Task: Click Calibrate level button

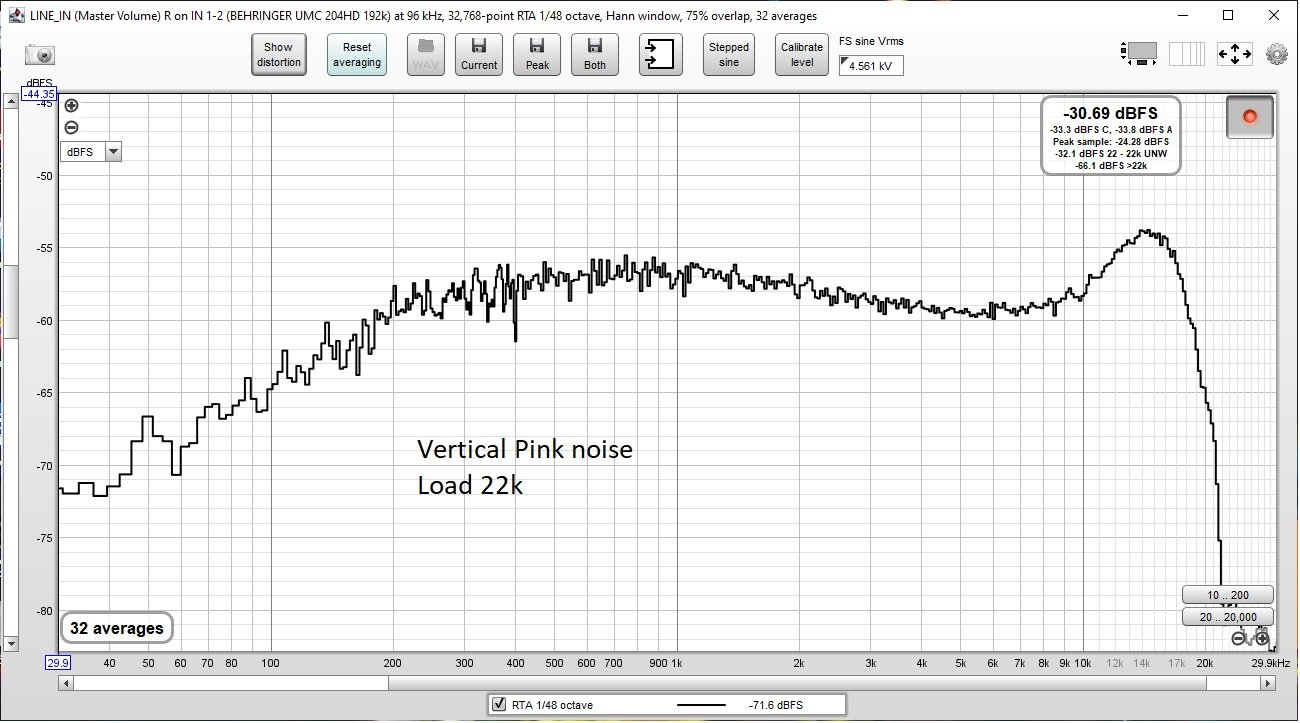Action: click(802, 55)
